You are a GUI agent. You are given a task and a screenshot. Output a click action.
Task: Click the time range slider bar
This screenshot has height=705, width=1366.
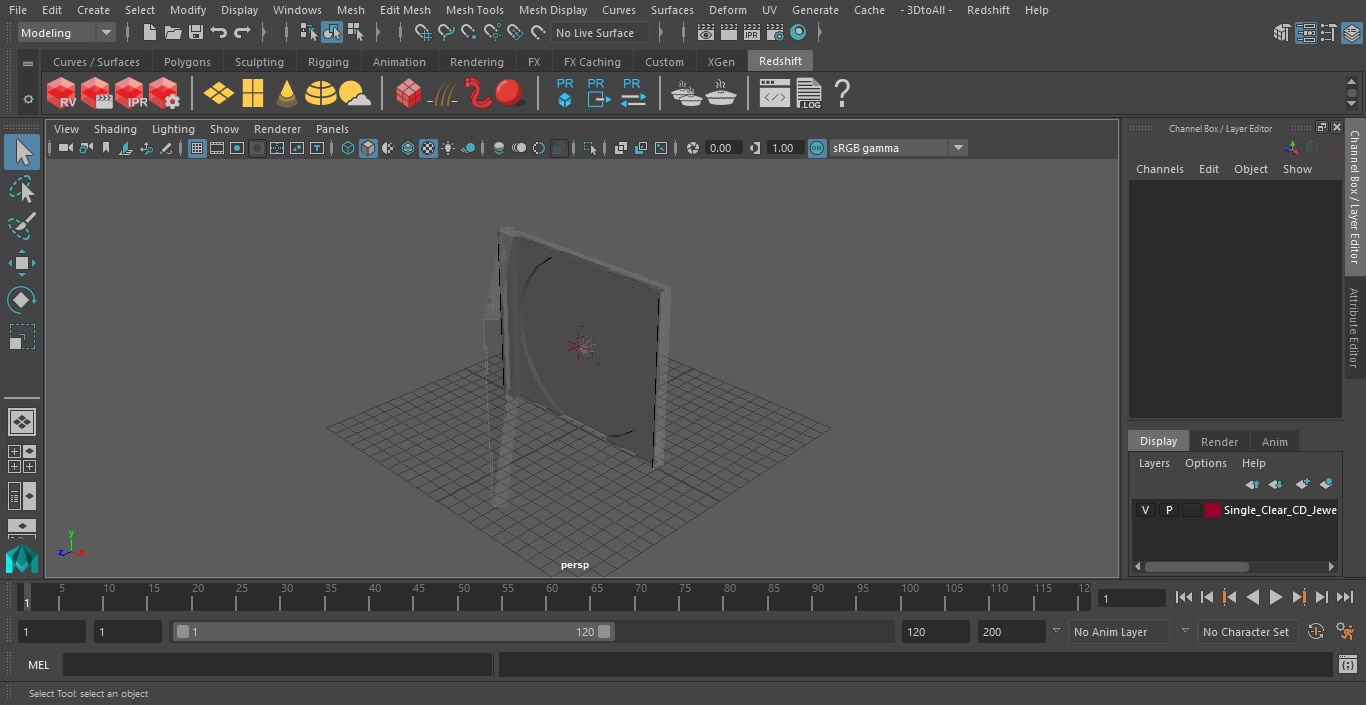[x=393, y=632]
